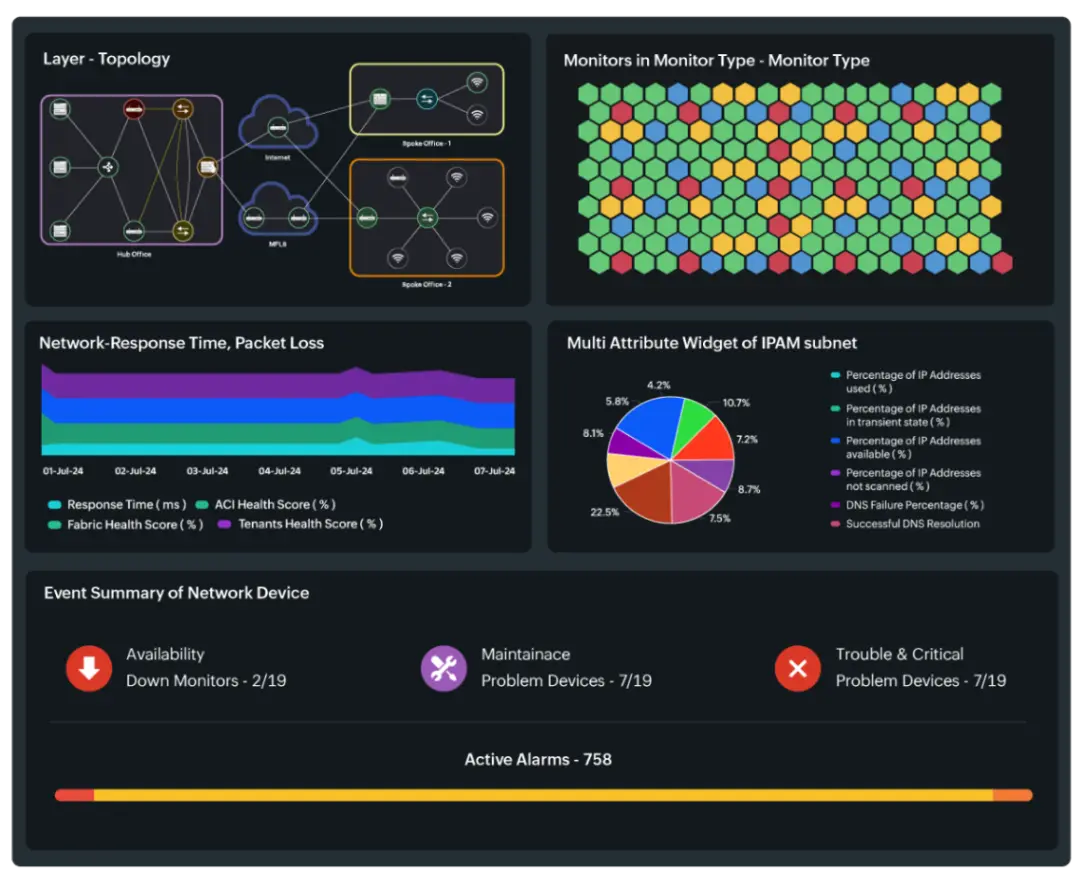Click Problem Devices - 7/19 under Trouble & Critical
Screen dimensions: 1083x883
pyautogui.click(x=921, y=681)
